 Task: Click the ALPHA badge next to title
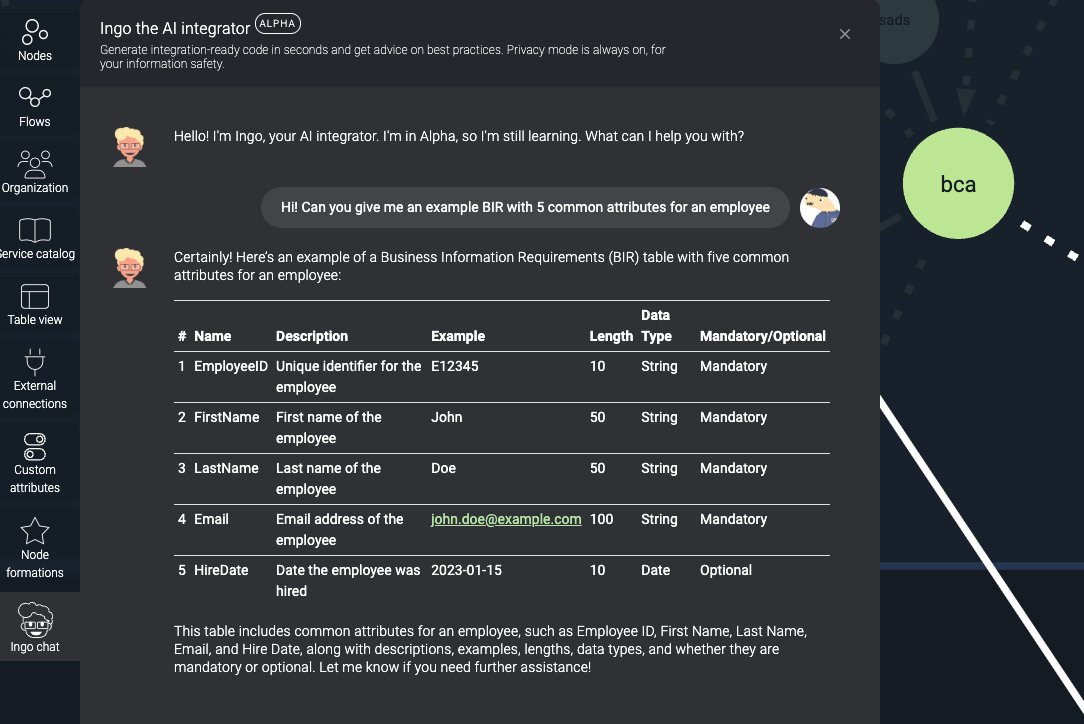(278, 24)
